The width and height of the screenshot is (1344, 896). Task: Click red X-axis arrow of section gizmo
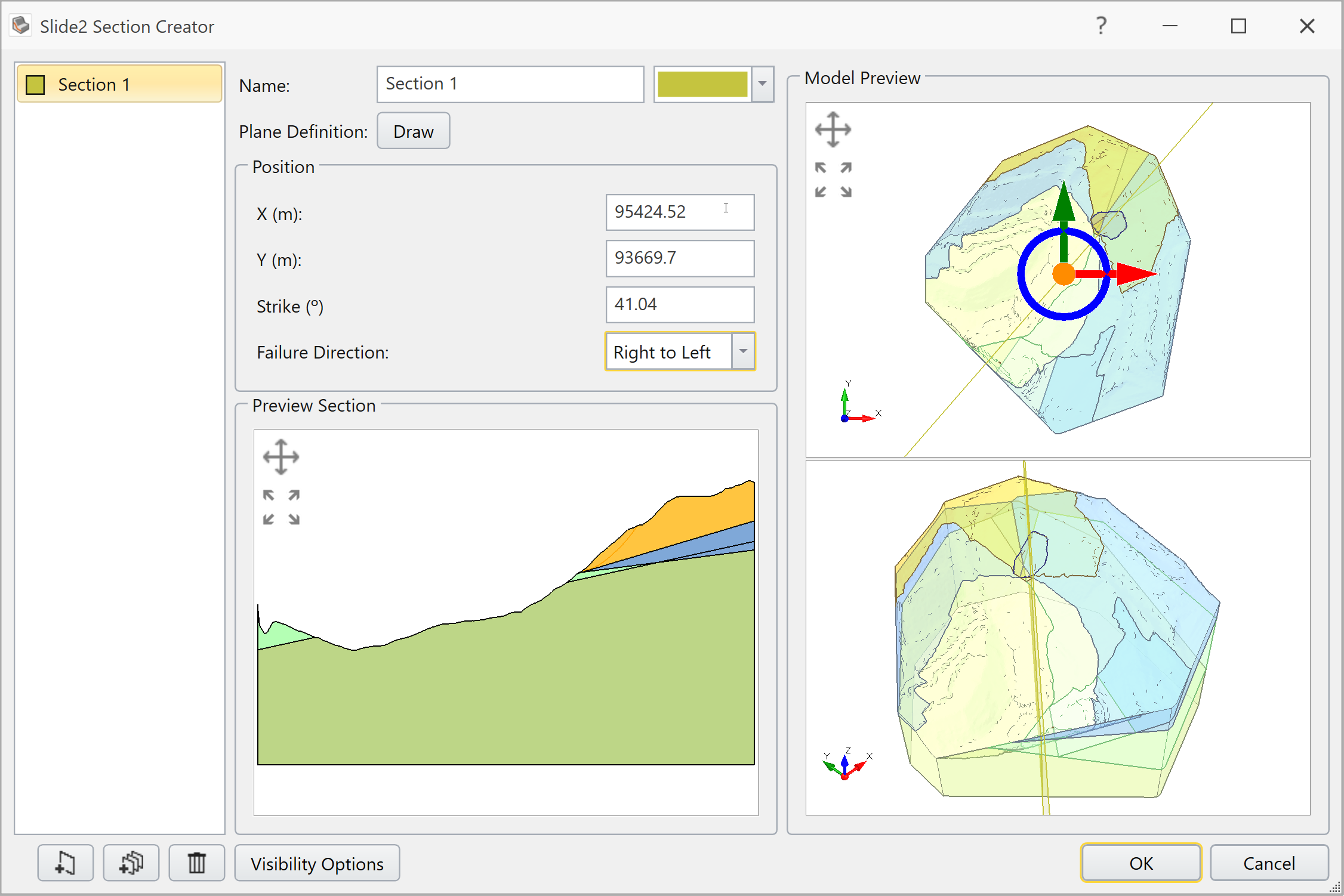pyautogui.click(x=1136, y=274)
